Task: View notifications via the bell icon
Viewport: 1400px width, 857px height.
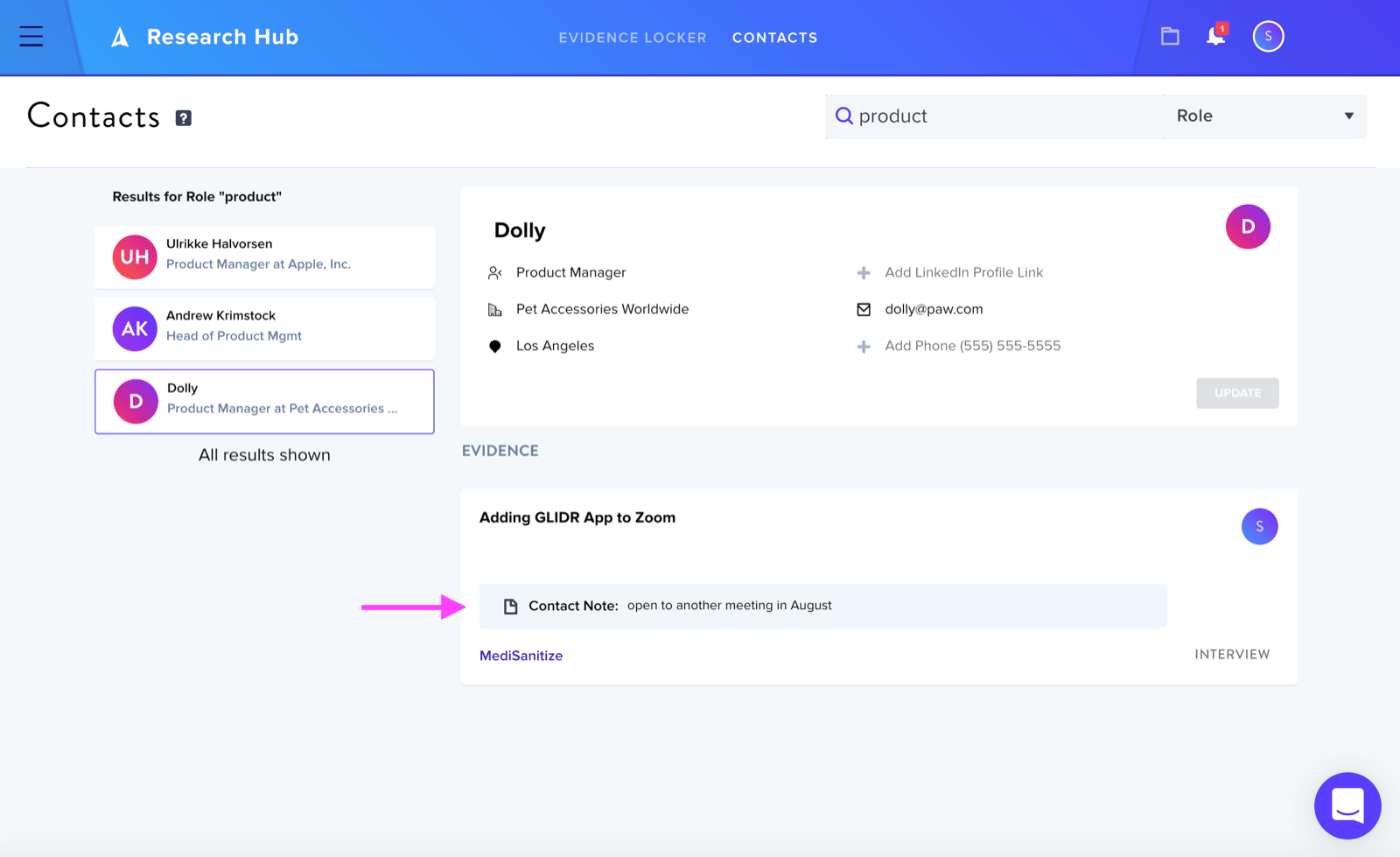Action: tap(1216, 35)
